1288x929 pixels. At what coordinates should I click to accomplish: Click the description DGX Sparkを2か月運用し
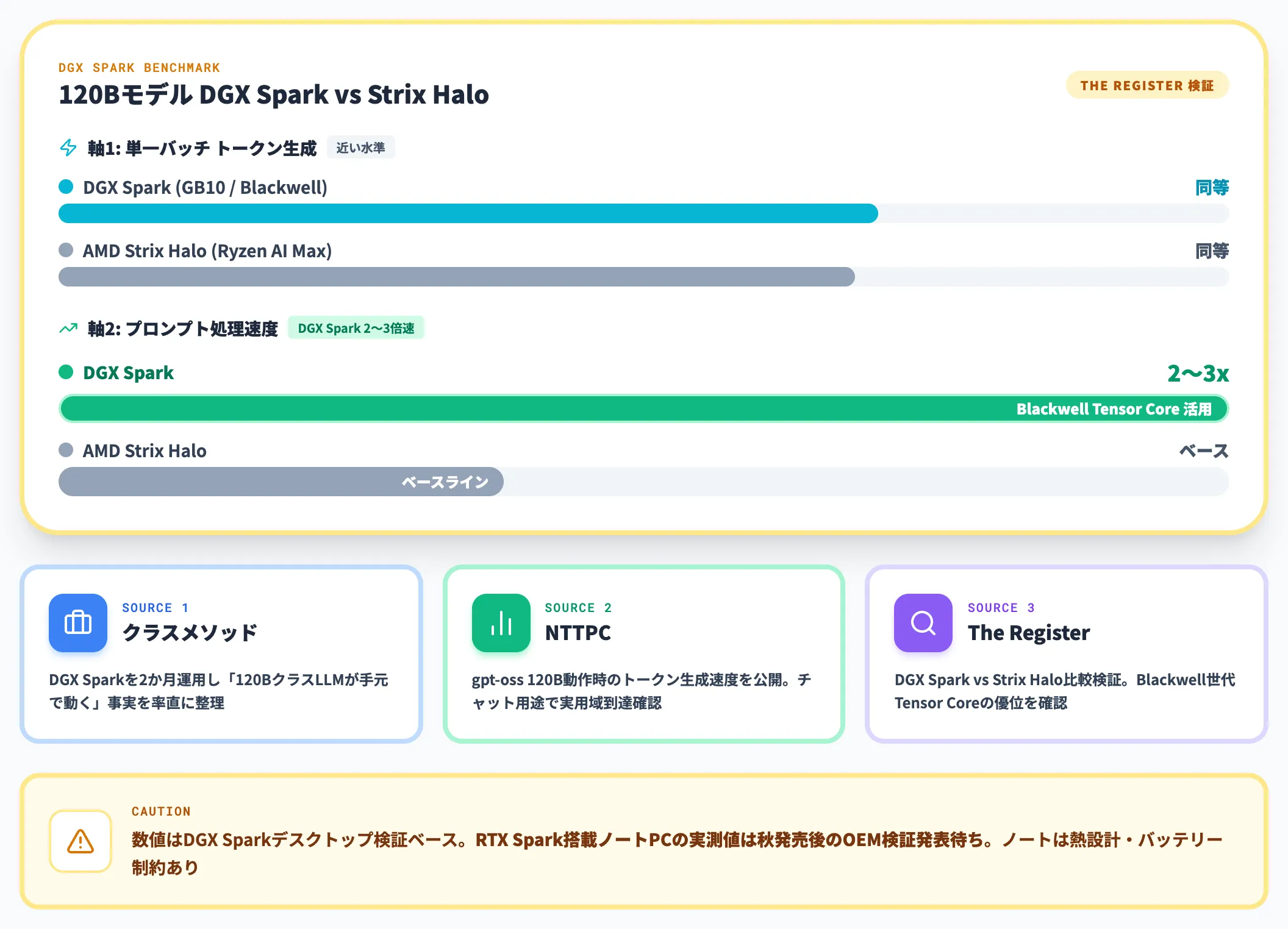(218, 691)
